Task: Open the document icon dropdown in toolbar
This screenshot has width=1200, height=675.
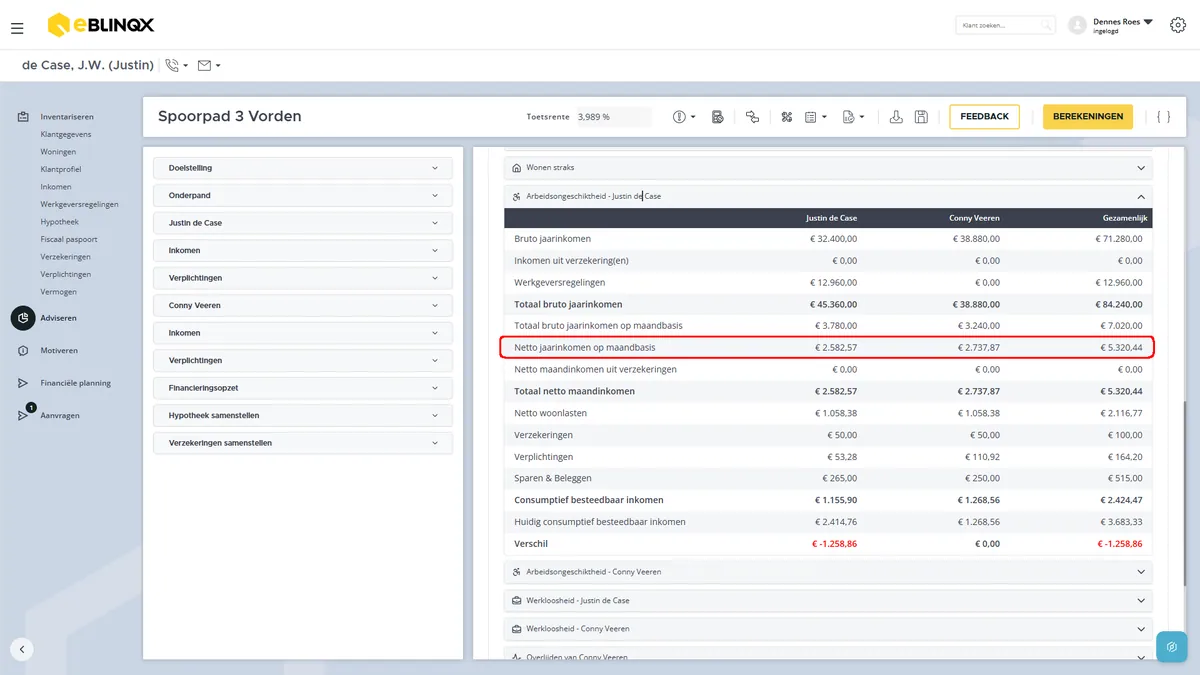Action: (853, 117)
